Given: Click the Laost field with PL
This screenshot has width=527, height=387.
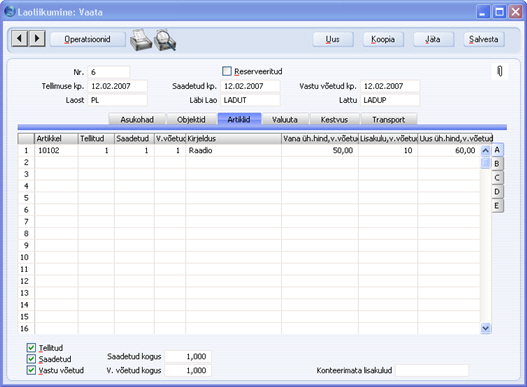Looking at the screenshot, I should (x=117, y=100).
